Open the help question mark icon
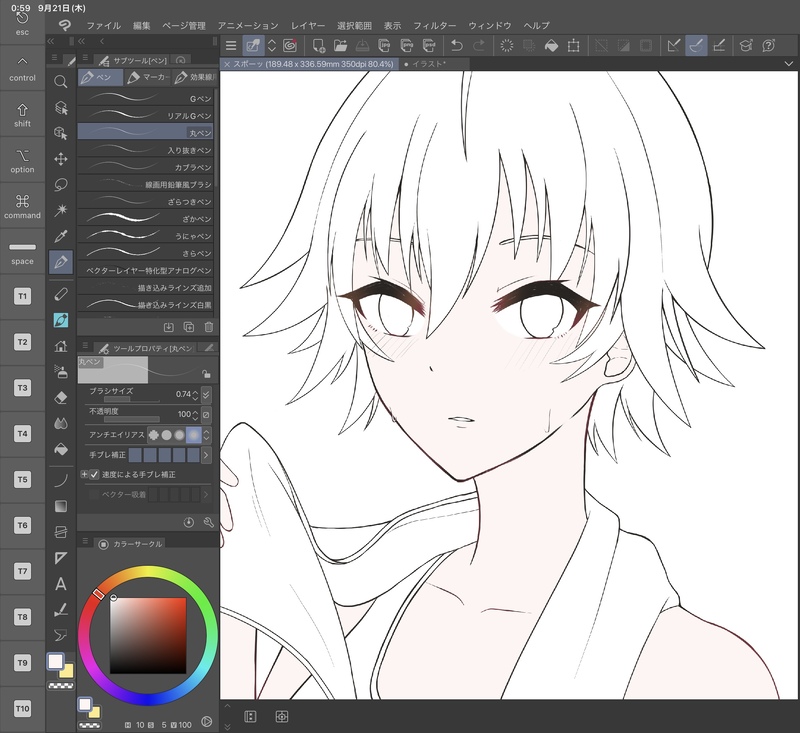Screen dimensions: 800x733 768,46
